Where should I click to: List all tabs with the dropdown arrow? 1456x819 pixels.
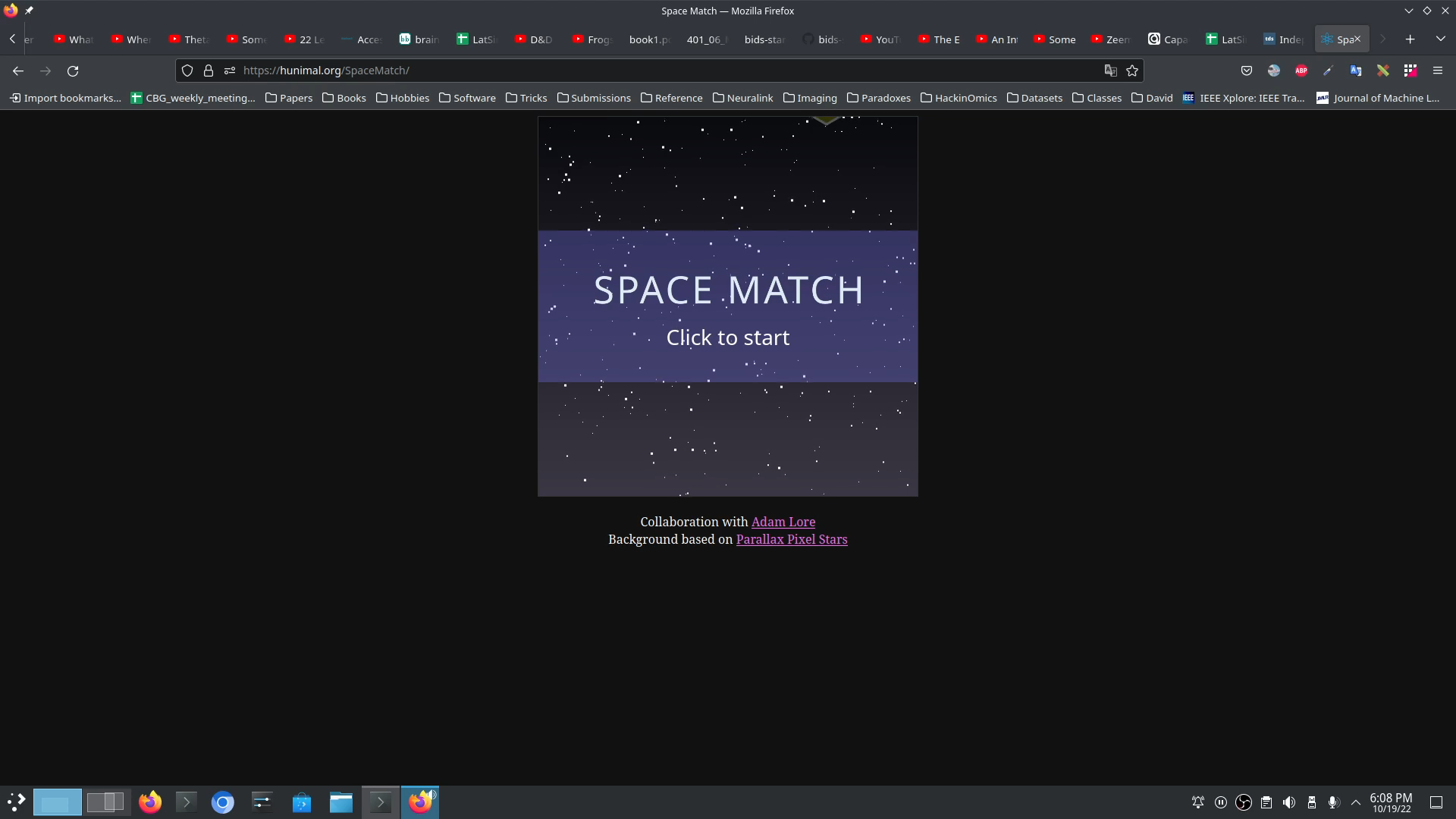click(x=1440, y=39)
